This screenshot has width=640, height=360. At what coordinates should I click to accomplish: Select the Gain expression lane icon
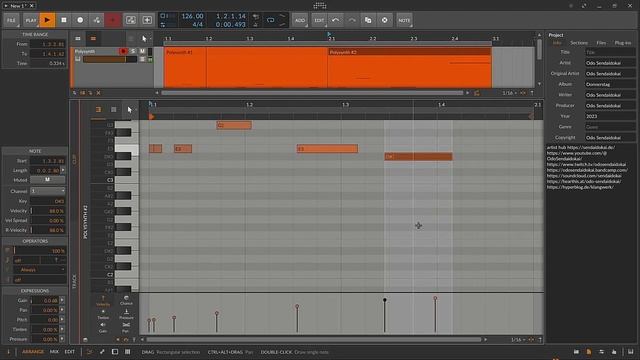click(103, 327)
